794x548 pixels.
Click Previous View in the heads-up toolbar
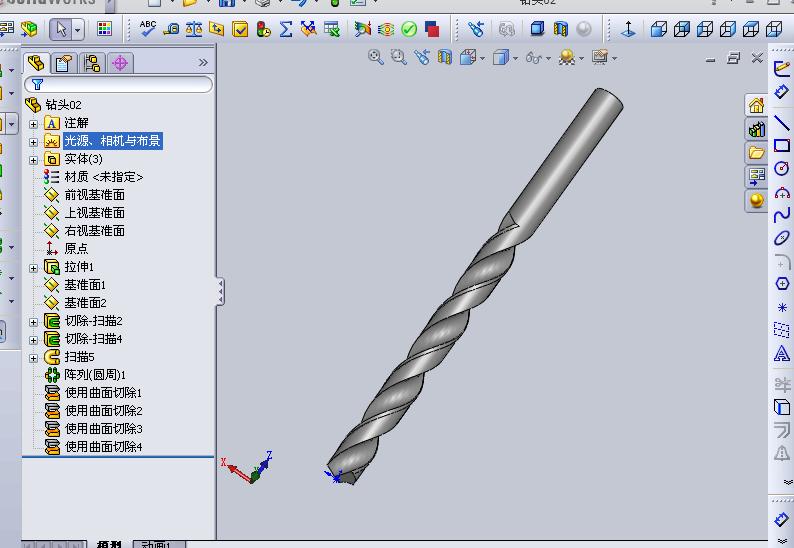click(x=421, y=57)
